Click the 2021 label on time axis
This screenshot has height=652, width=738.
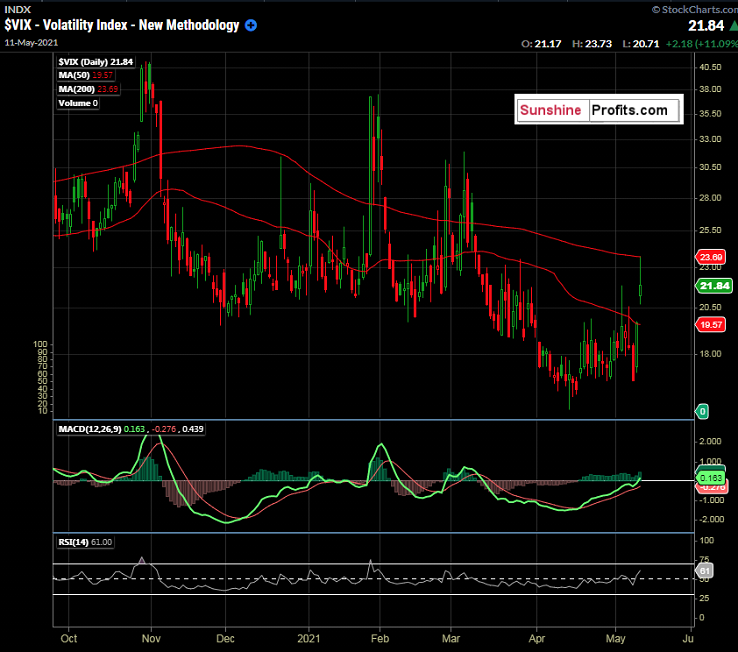pos(309,639)
